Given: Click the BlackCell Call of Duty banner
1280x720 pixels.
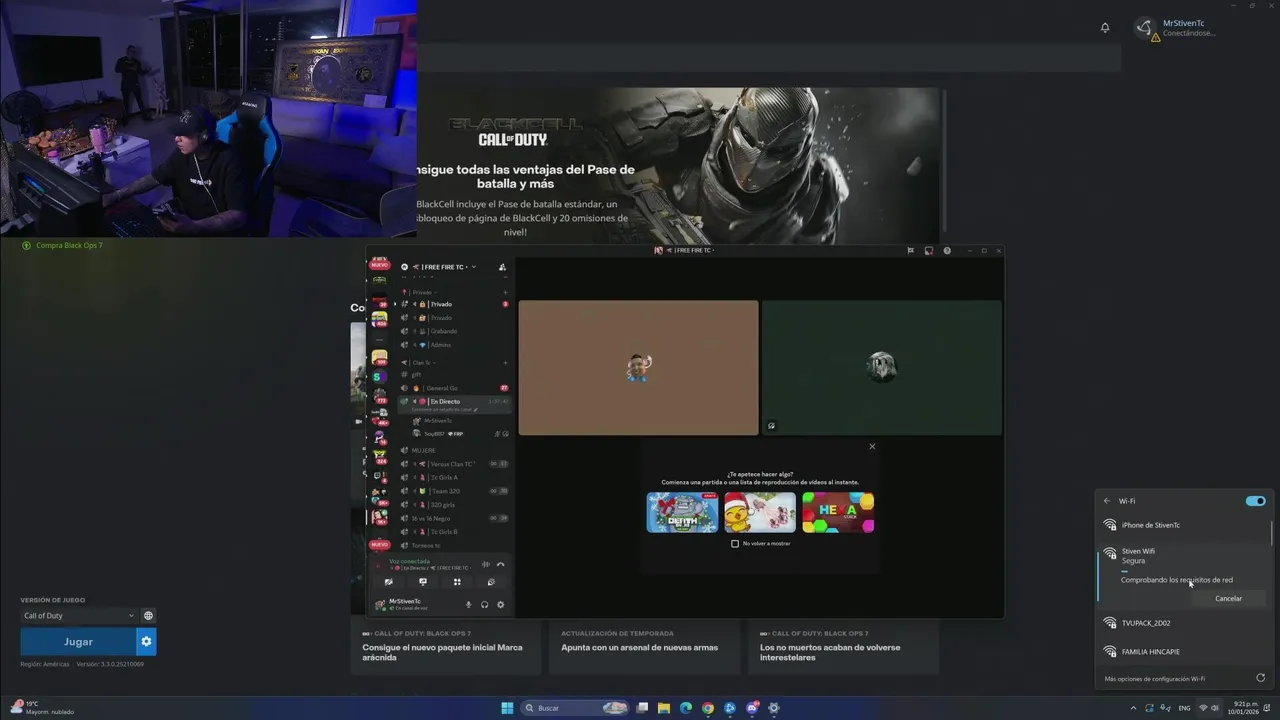Looking at the screenshot, I should coord(679,166).
